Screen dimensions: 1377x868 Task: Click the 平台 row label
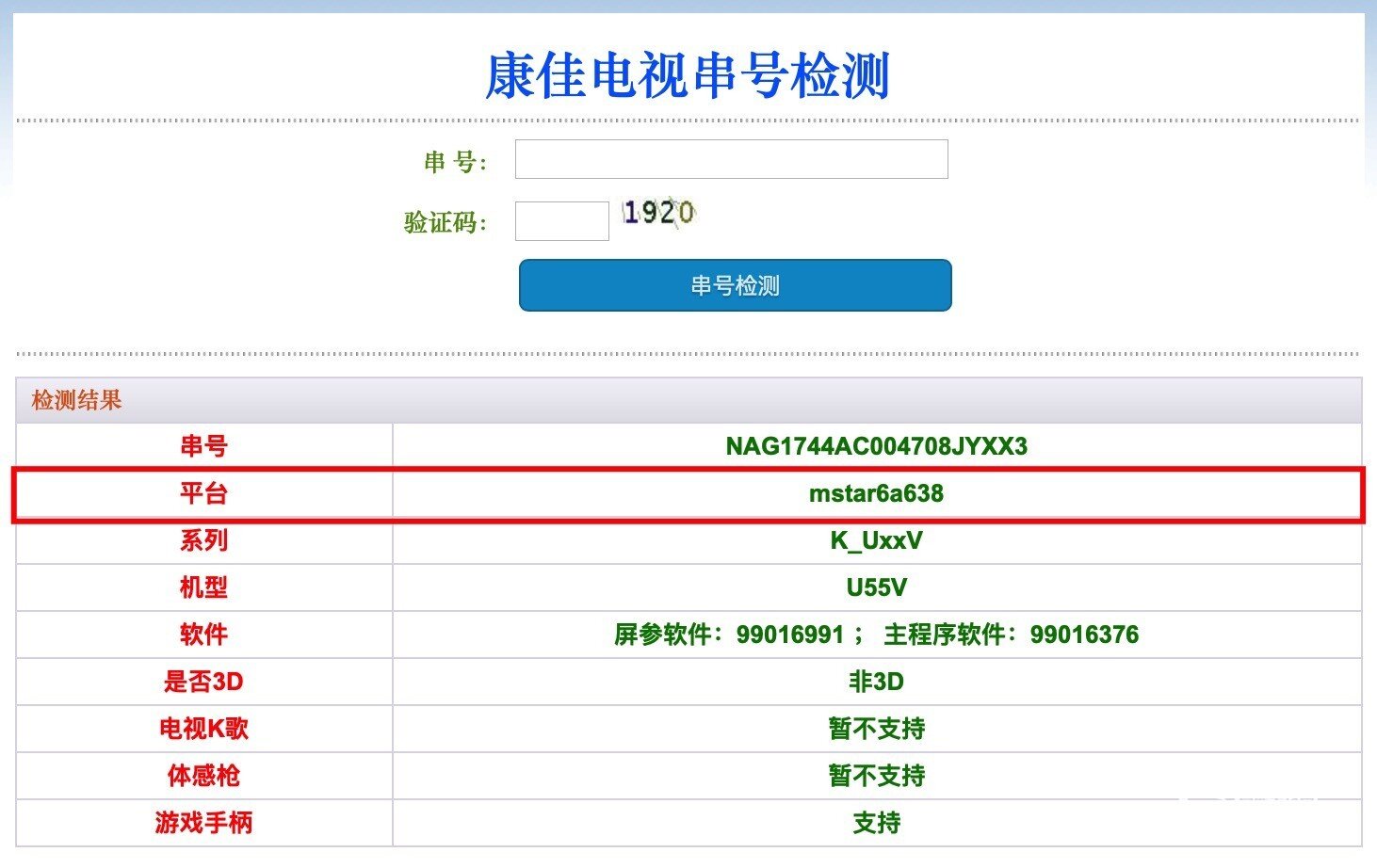(x=204, y=493)
